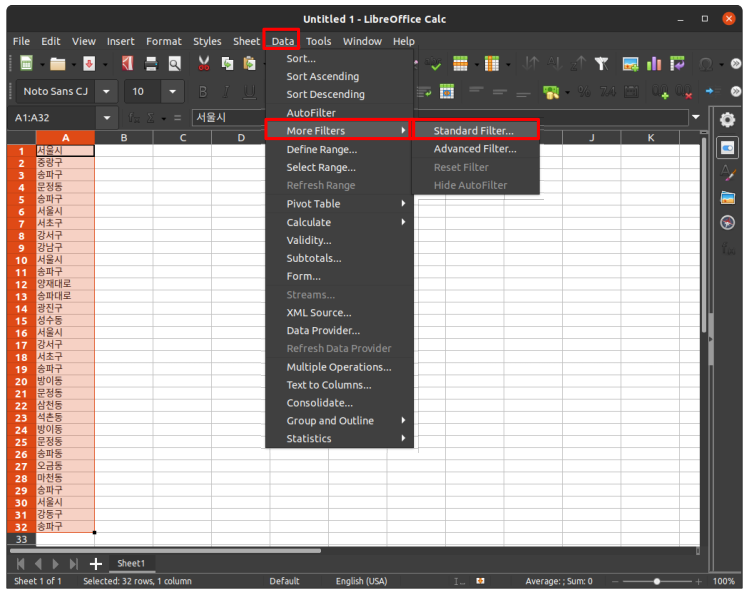
Task: Toggle Underline formatting button
Action: (249, 91)
